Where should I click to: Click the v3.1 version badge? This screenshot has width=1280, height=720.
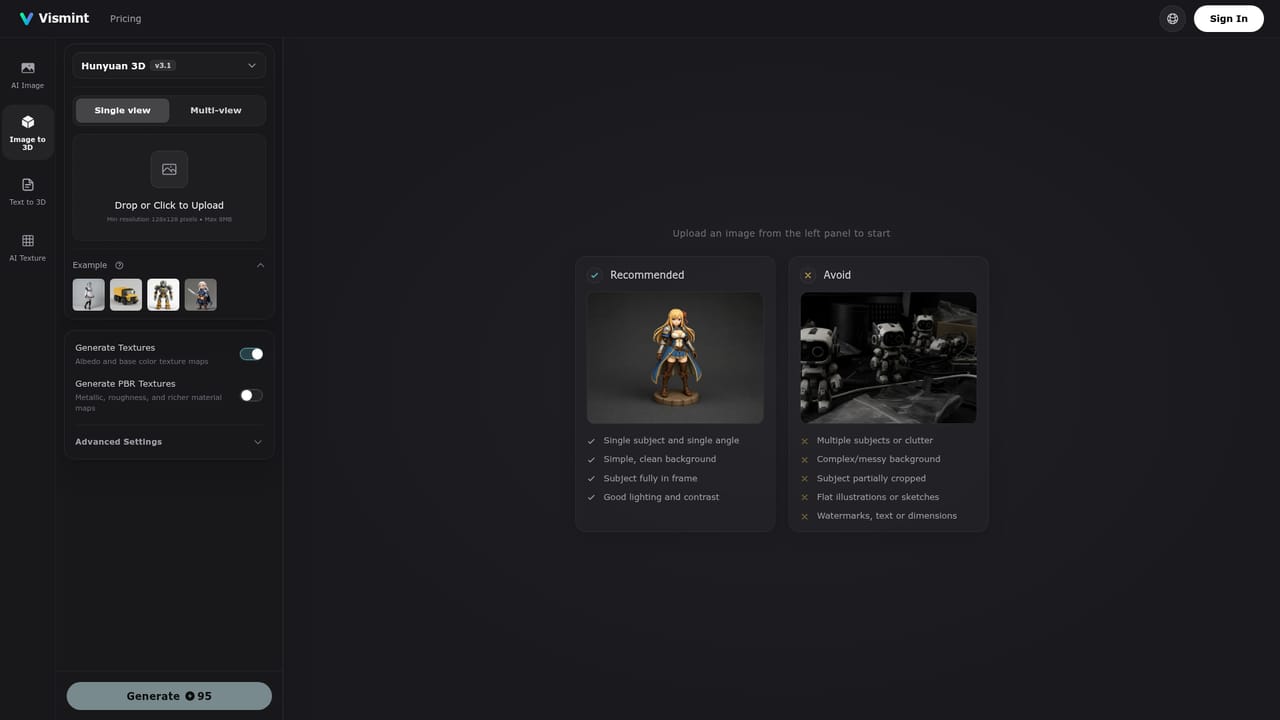163,66
